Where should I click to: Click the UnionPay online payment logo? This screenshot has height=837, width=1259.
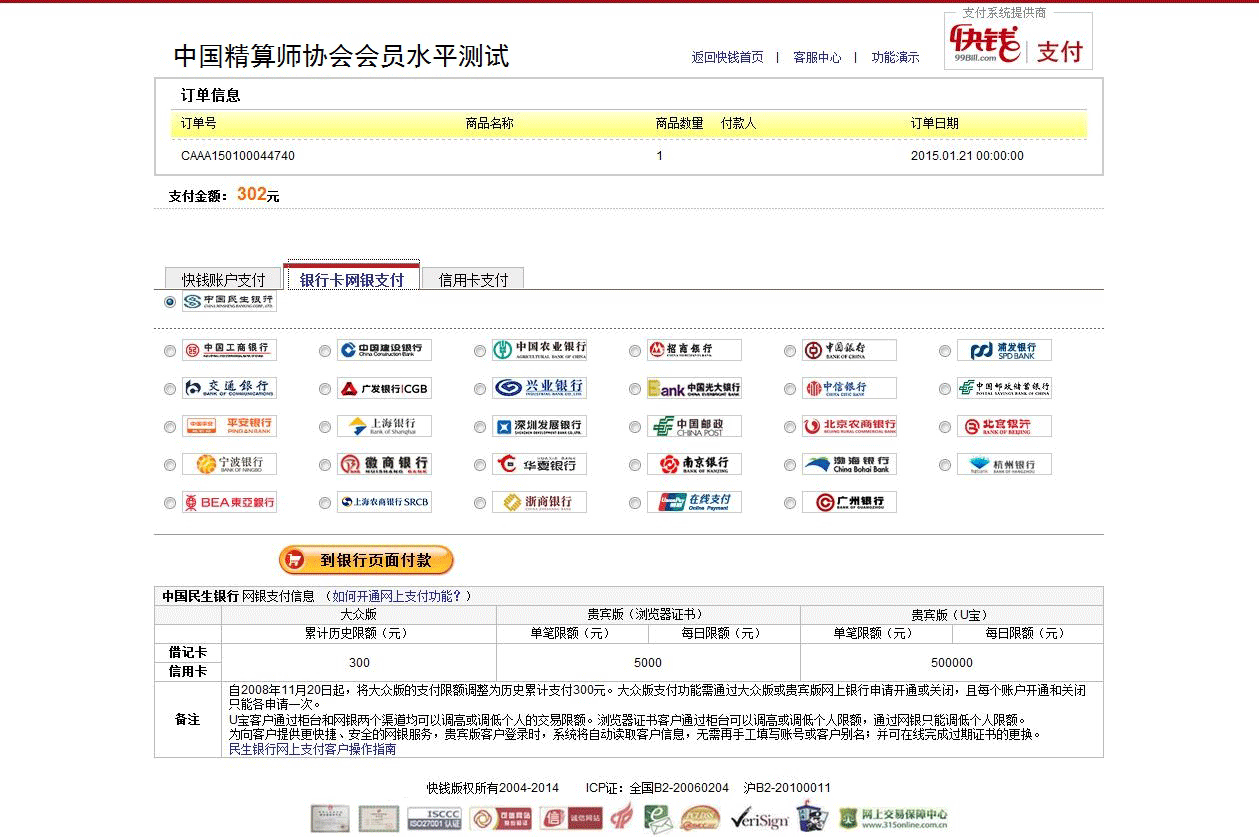pos(694,502)
